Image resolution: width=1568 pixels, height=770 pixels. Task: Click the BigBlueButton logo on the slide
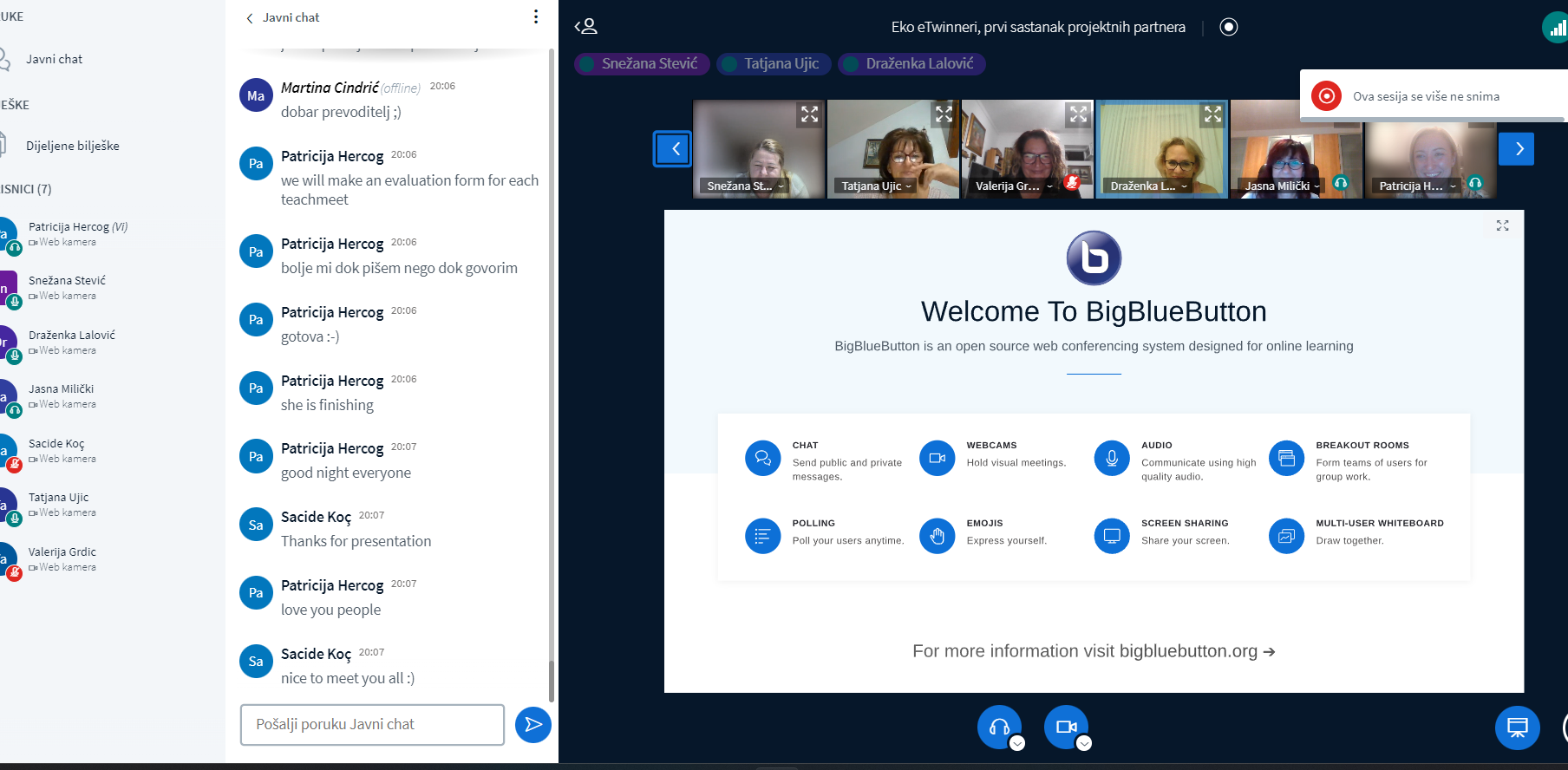click(x=1094, y=258)
